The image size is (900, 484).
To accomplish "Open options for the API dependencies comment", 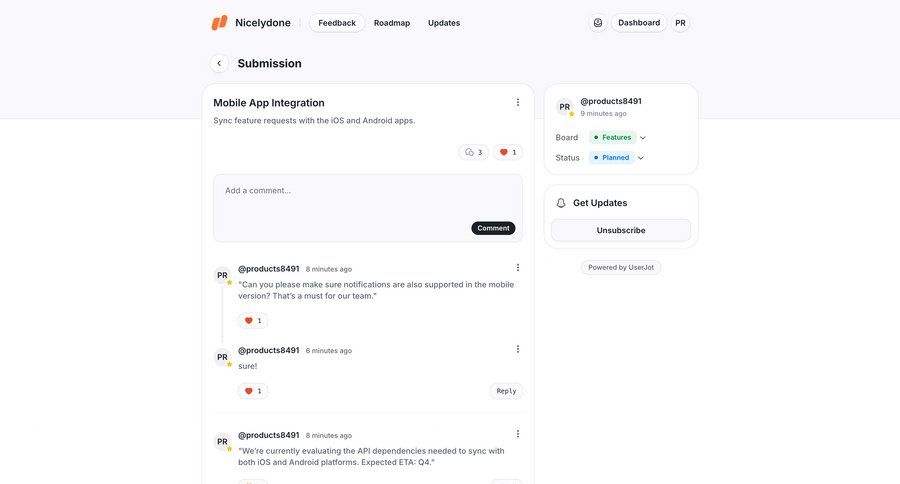I will coord(518,434).
